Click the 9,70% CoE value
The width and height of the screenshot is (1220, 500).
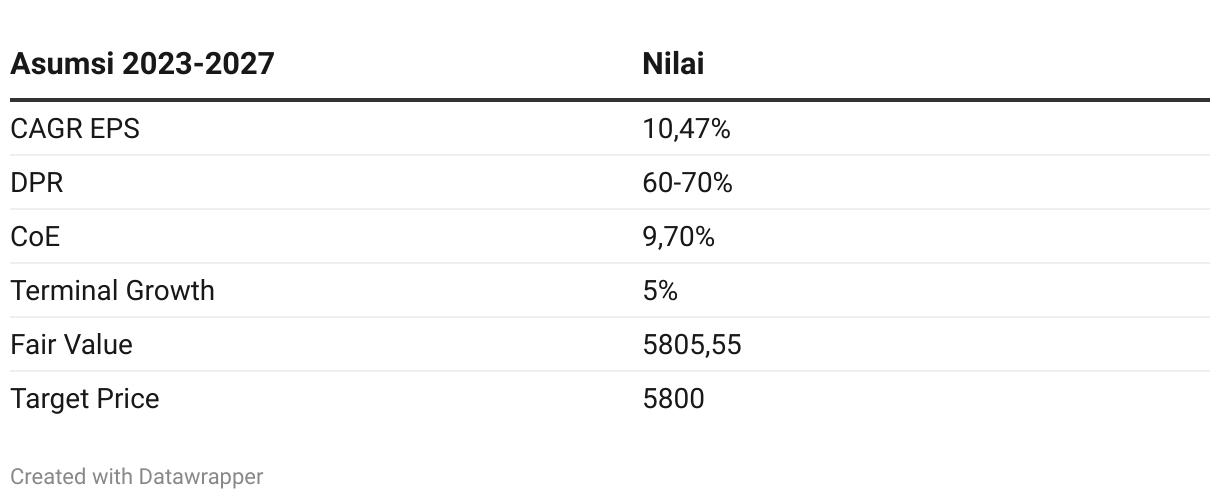678,237
